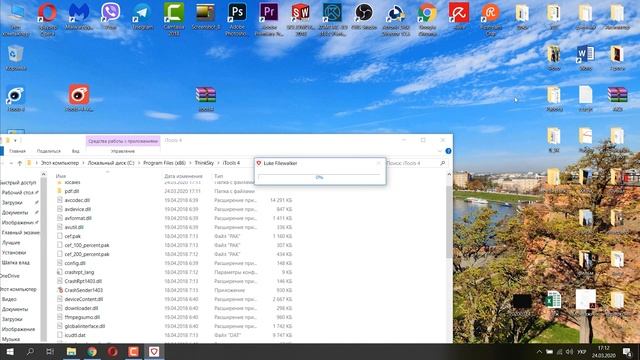Screen dimensions: 640x360
Task: Open Рабочий стол in the navigation pane
Action: tap(18, 192)
